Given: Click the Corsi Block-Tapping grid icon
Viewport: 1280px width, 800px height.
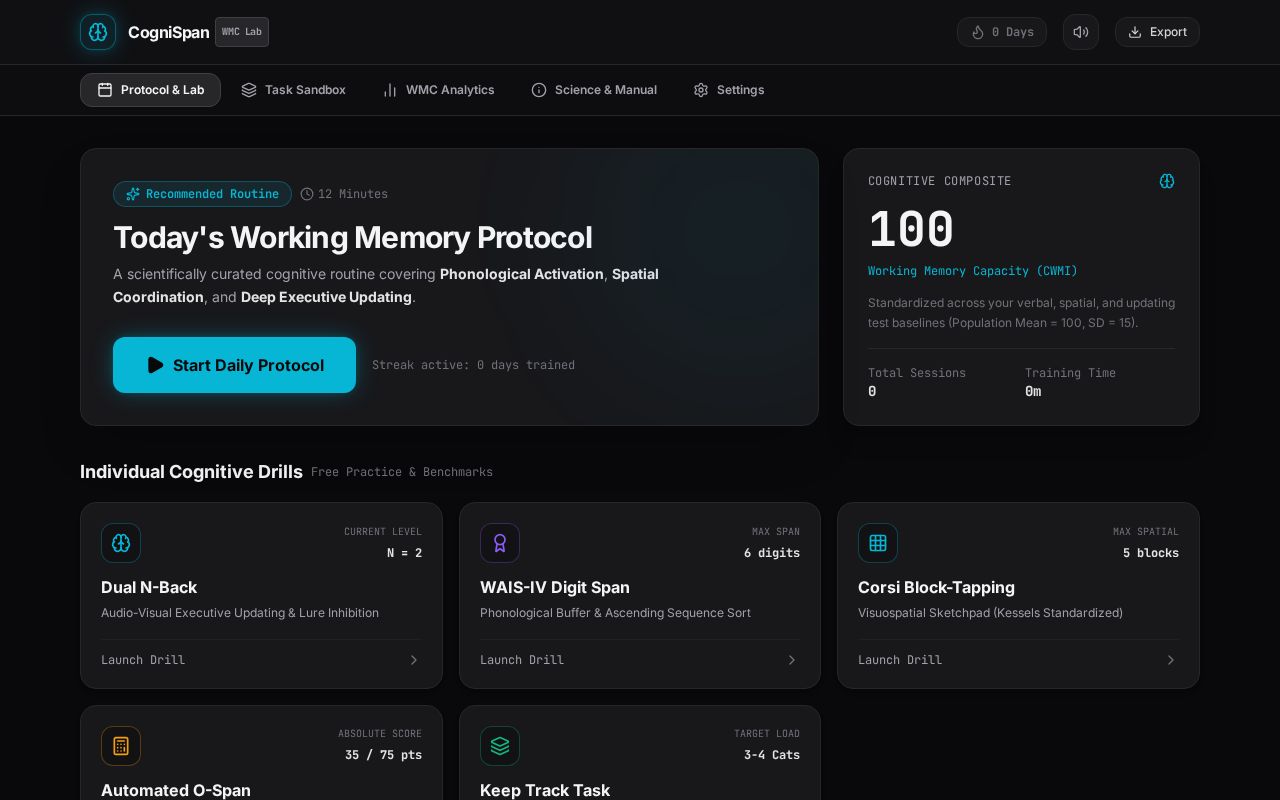Looking at the screenshot, I should coord(878,543).
